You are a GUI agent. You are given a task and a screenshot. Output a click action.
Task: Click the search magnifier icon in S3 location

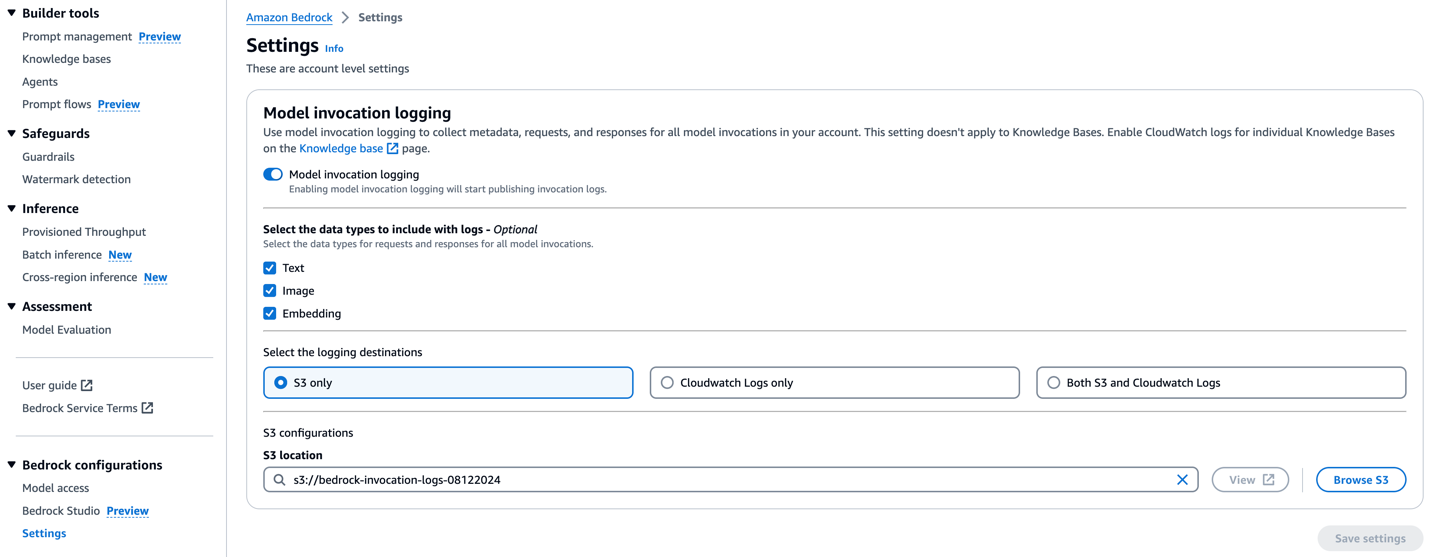(280, 480)
